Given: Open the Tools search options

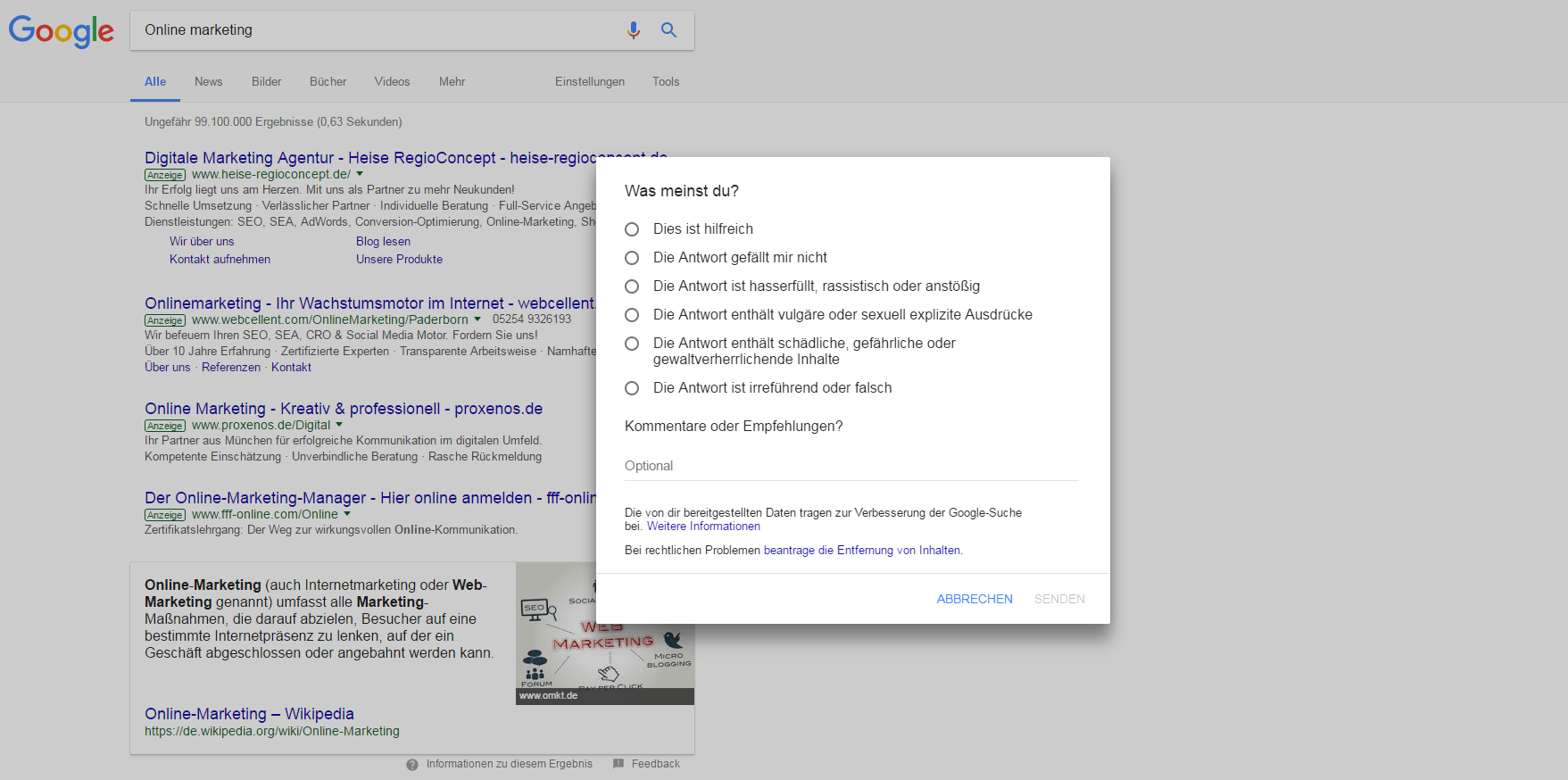Looking at the screenshot, I should click(666, 81).
